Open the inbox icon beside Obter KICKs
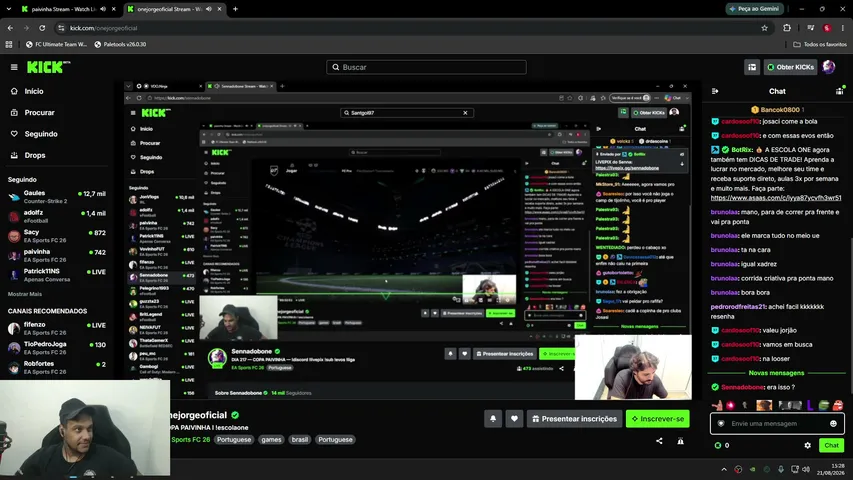 [752, 67]
